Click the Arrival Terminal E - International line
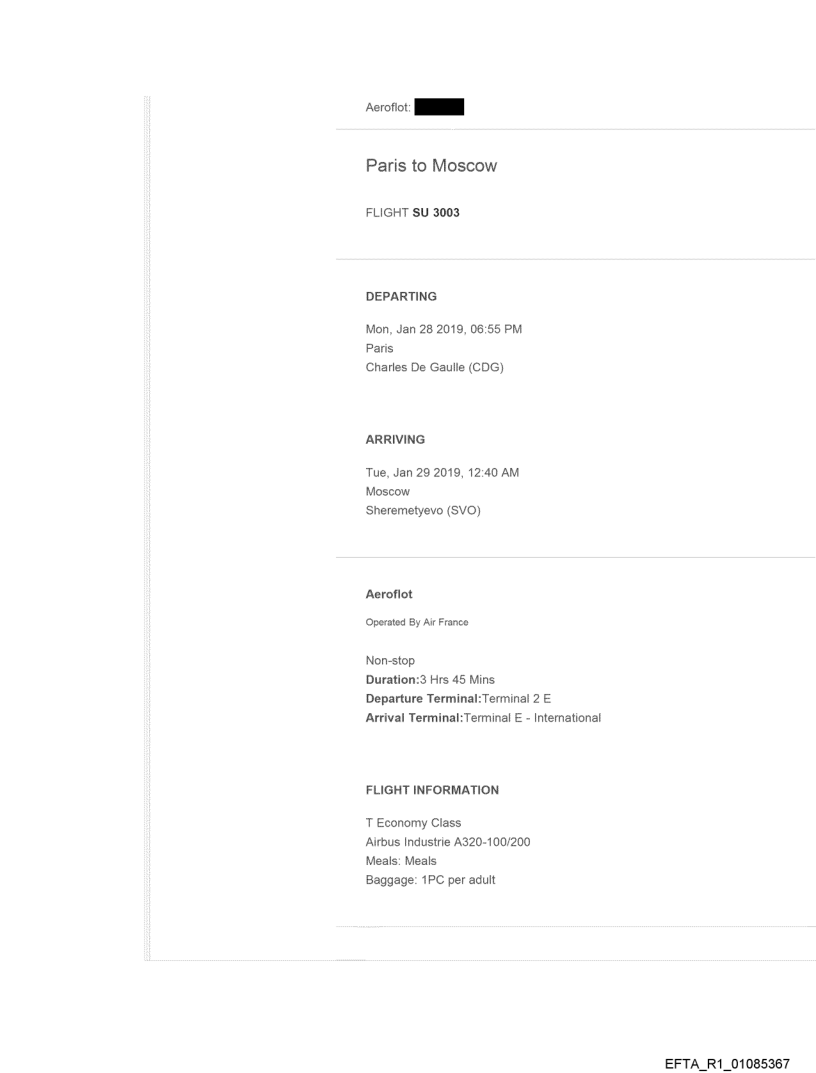 [483, 717]
